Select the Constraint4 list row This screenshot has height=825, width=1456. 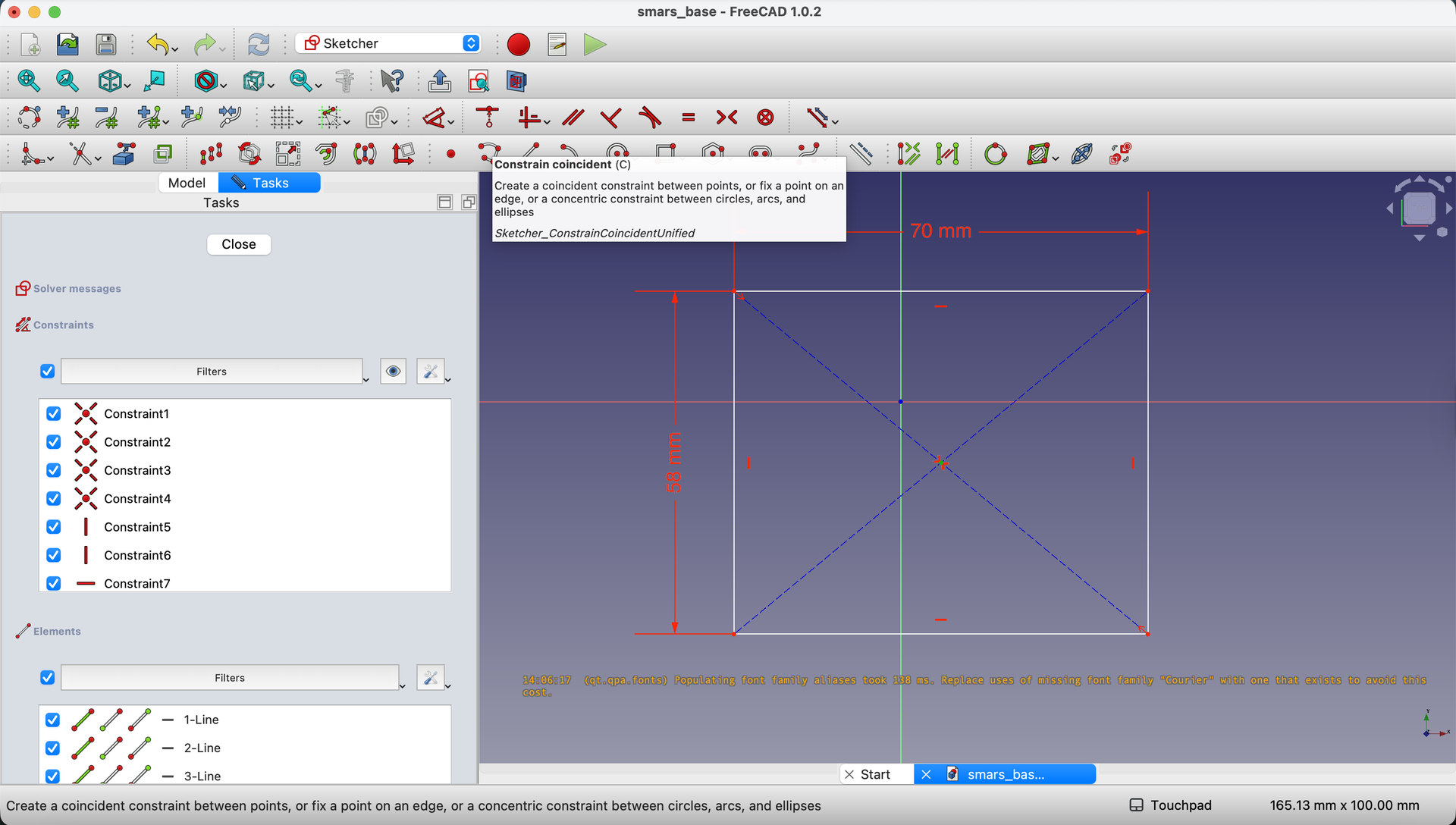click(x=245, y=498)
